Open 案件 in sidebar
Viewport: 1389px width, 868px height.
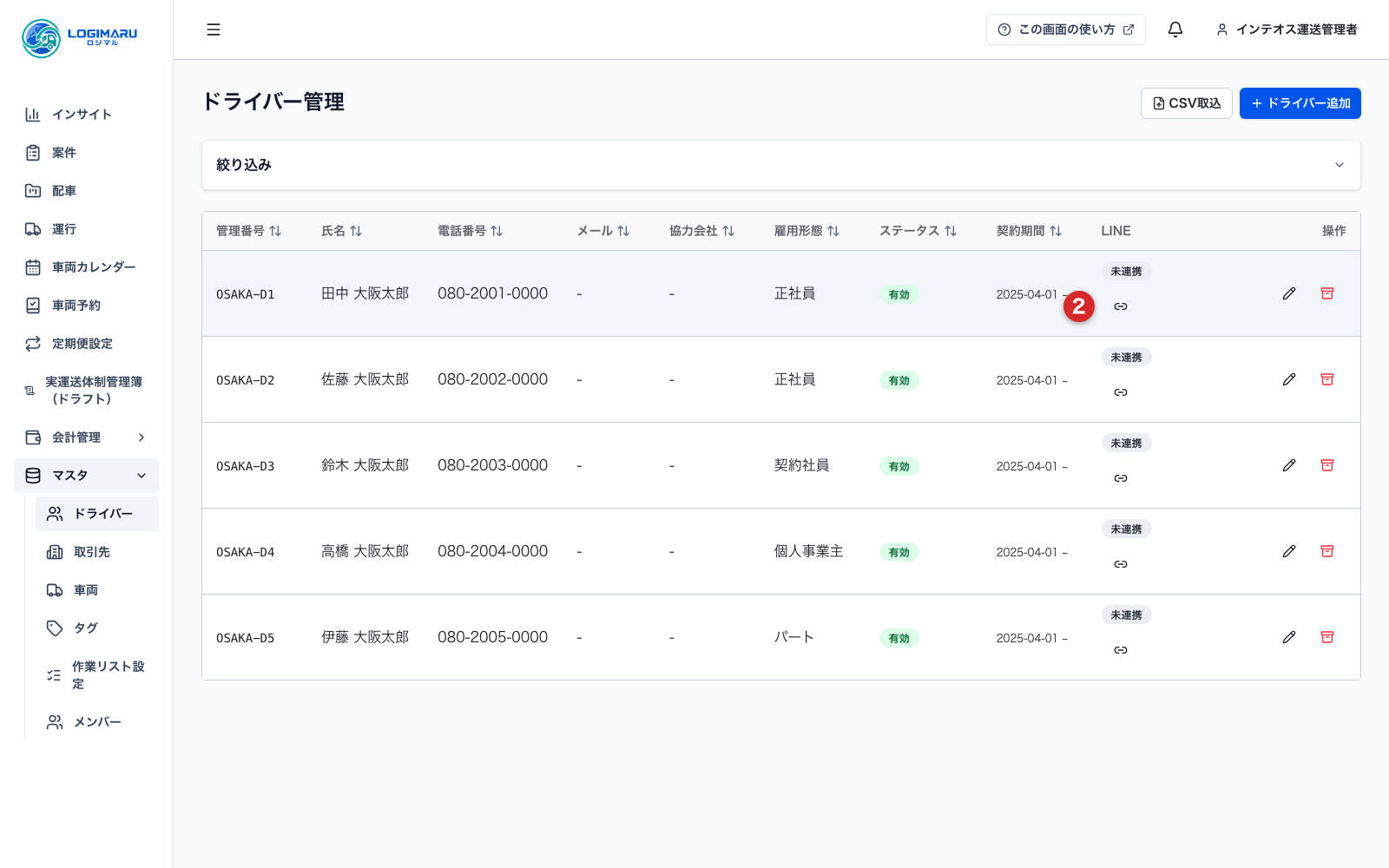(x=86, y=153)
